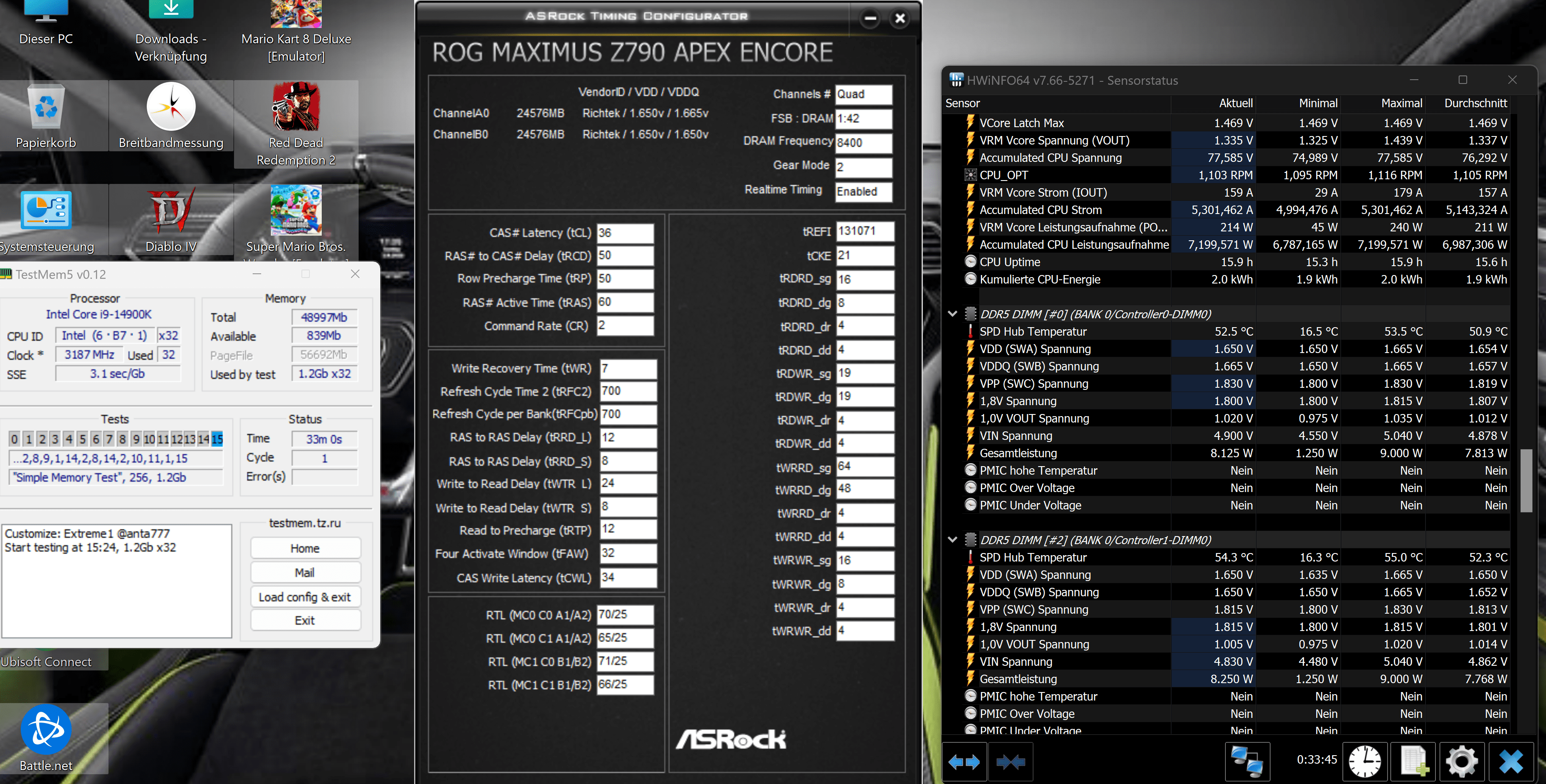Click the tWRRD_sg value field
This screenshot has height=784, width=1546.
pyautogui.click(x=865, y=466)
